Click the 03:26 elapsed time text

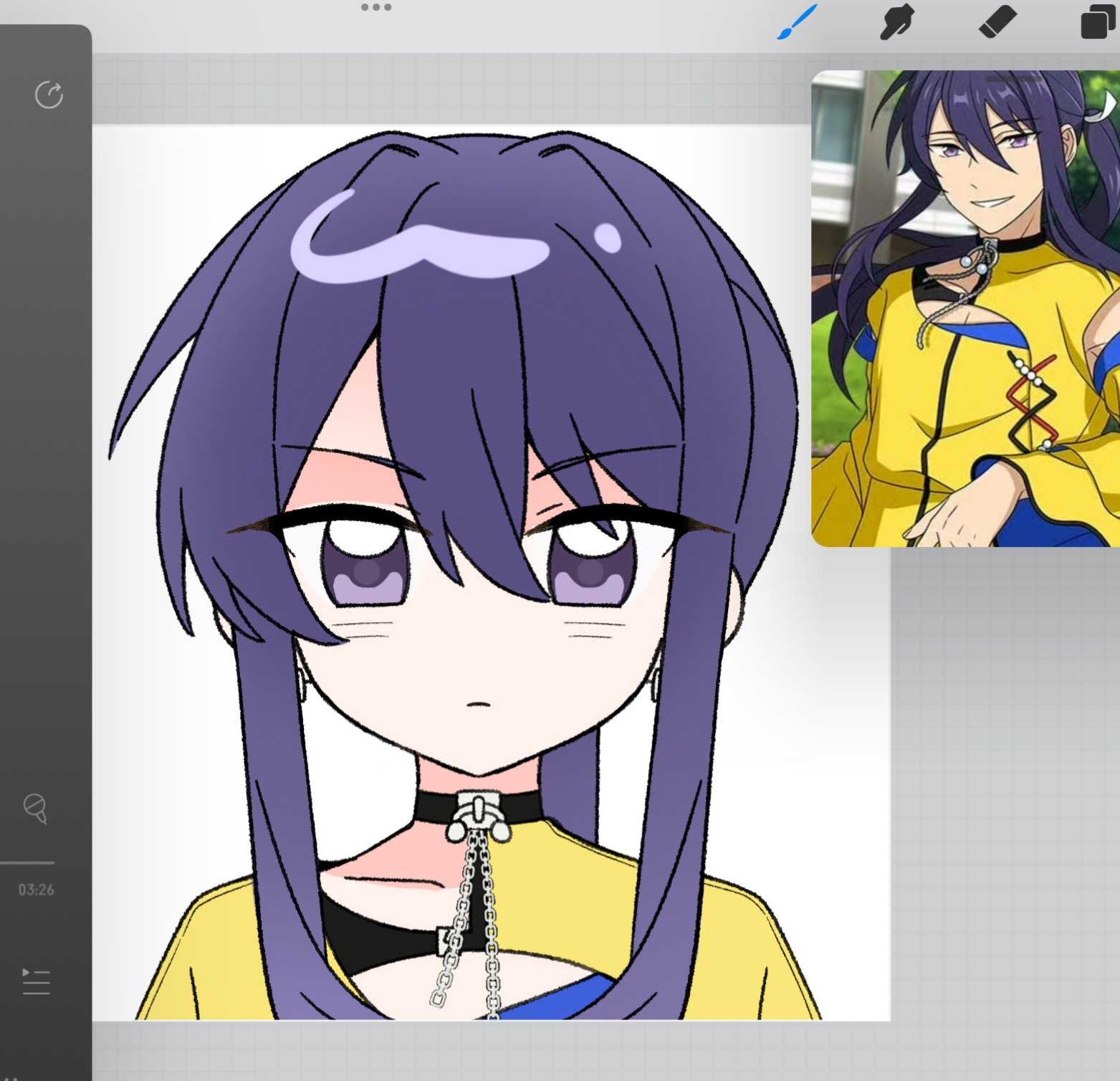(x=36, y=890)
